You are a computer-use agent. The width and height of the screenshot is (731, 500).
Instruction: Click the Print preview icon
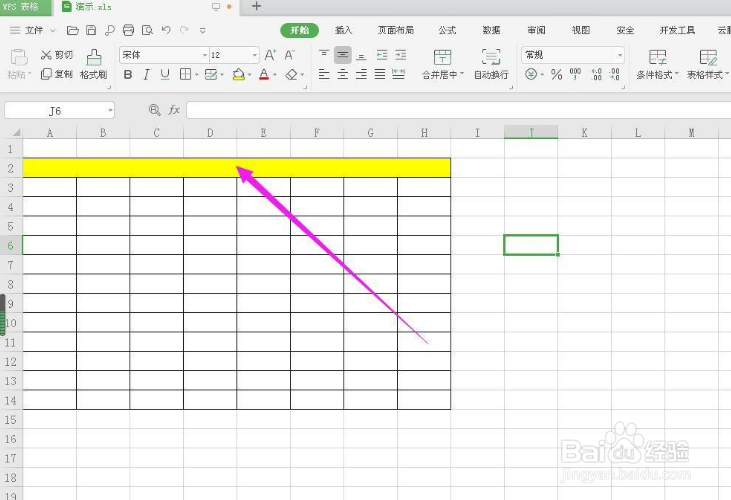tap(147, 31)
